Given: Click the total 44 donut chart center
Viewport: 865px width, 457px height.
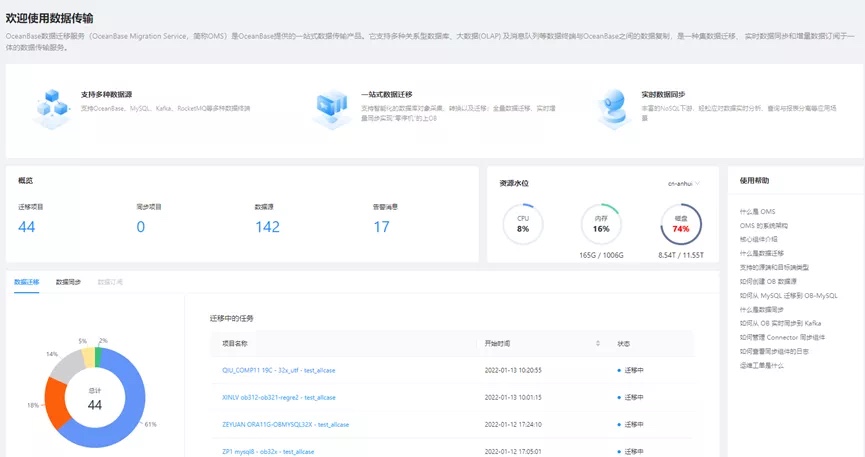Looking at the screenshot, I should click(x=95, y=399).
